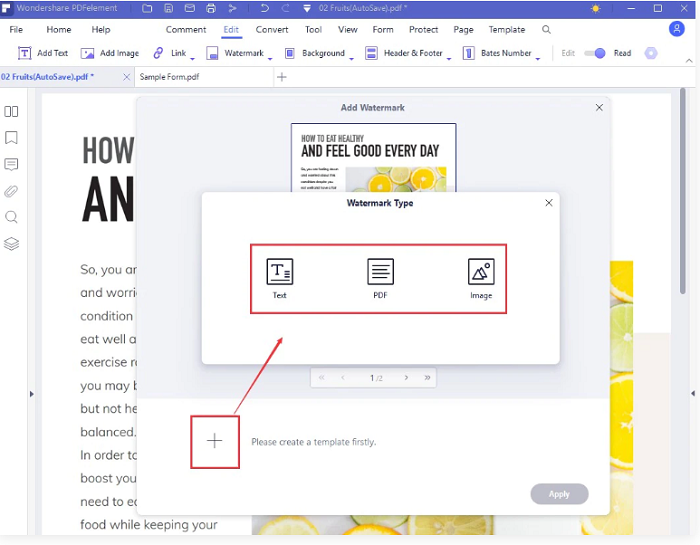Toggle the Edit/Read mode switch
The width and height of the screenshot is (700, 545).
pyautogui.click(x=595, y=53)
